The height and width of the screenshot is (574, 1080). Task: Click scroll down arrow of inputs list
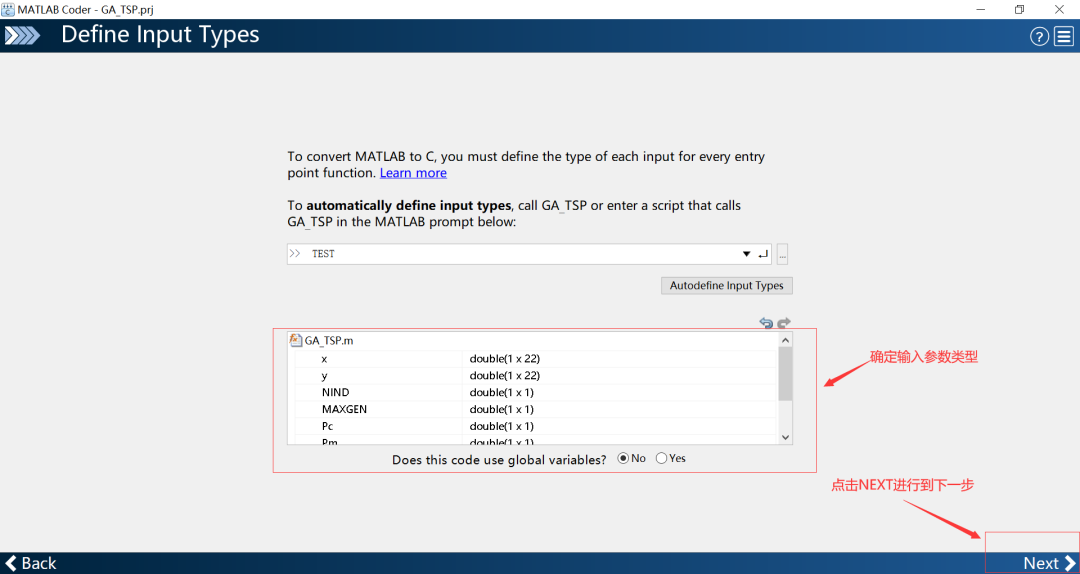tap(786, 437)
